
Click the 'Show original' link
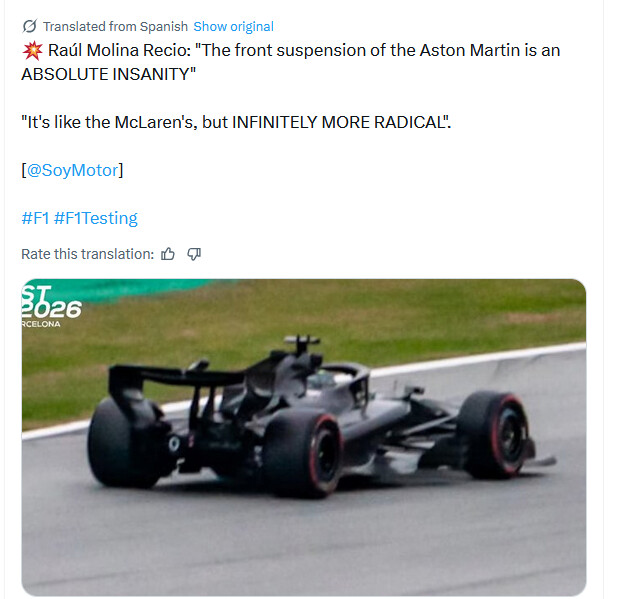tap(233, 27)
